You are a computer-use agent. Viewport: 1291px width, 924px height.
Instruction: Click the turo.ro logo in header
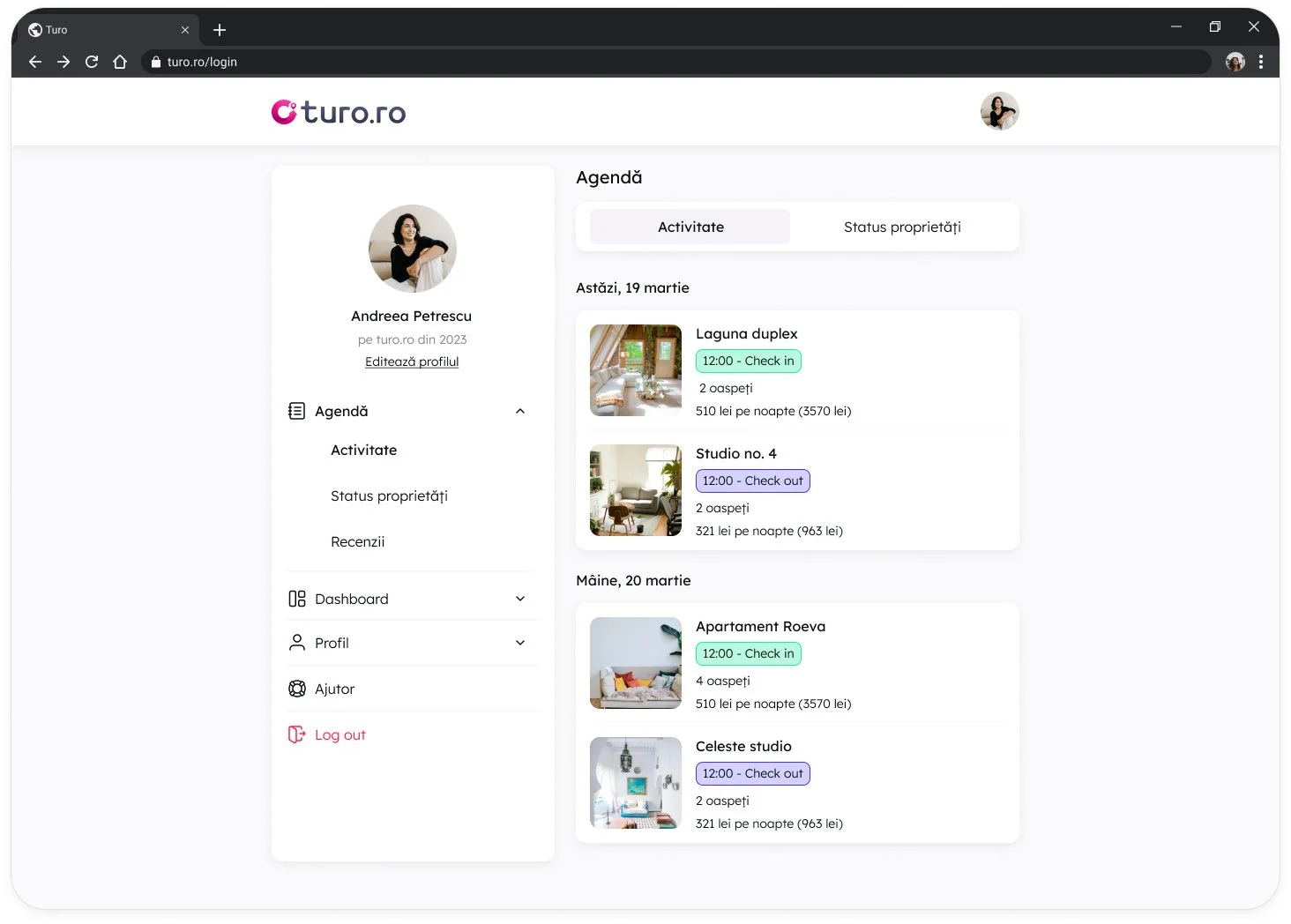(x=339, y=112)
